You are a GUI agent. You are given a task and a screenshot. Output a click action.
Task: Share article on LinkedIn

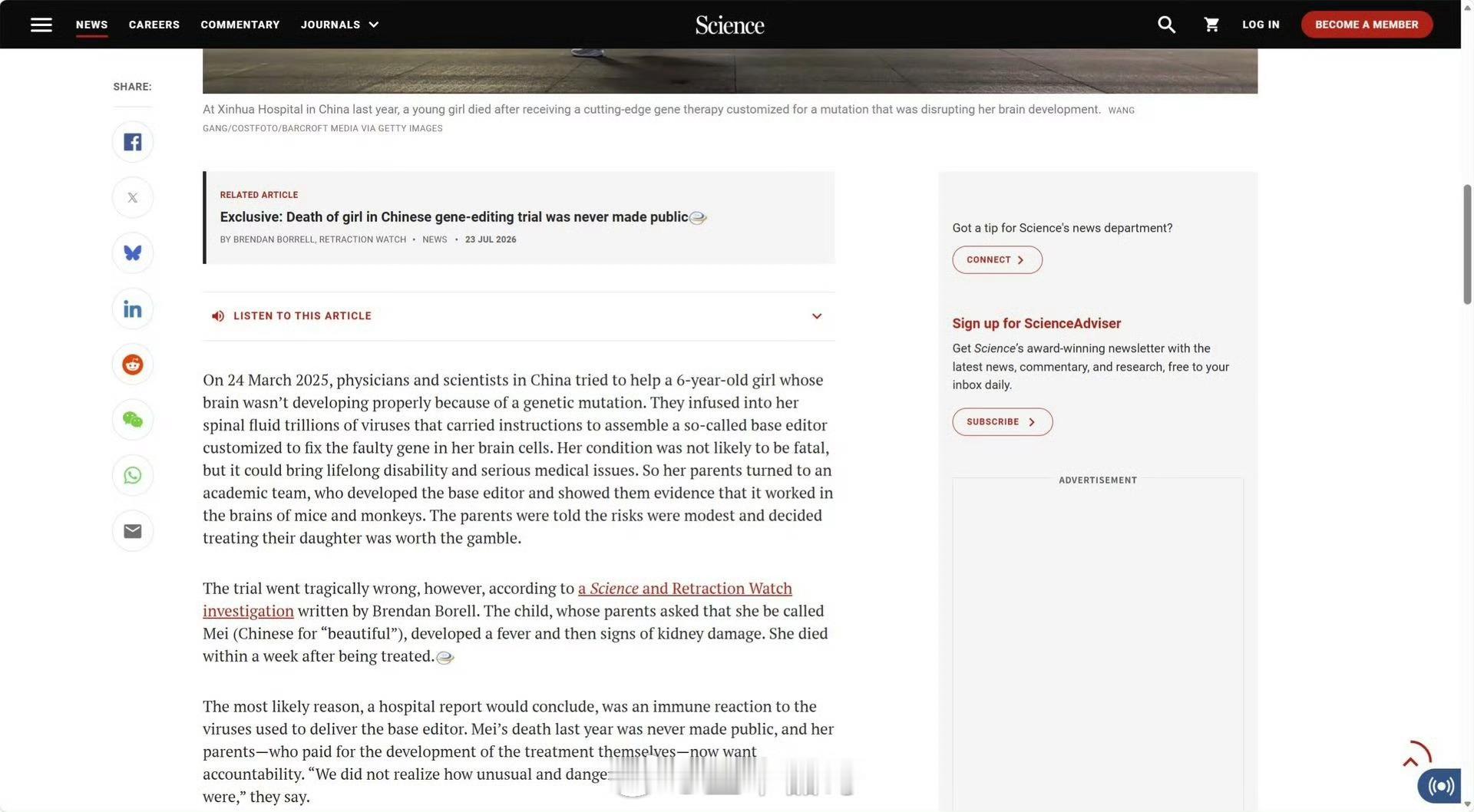point(133,309)
